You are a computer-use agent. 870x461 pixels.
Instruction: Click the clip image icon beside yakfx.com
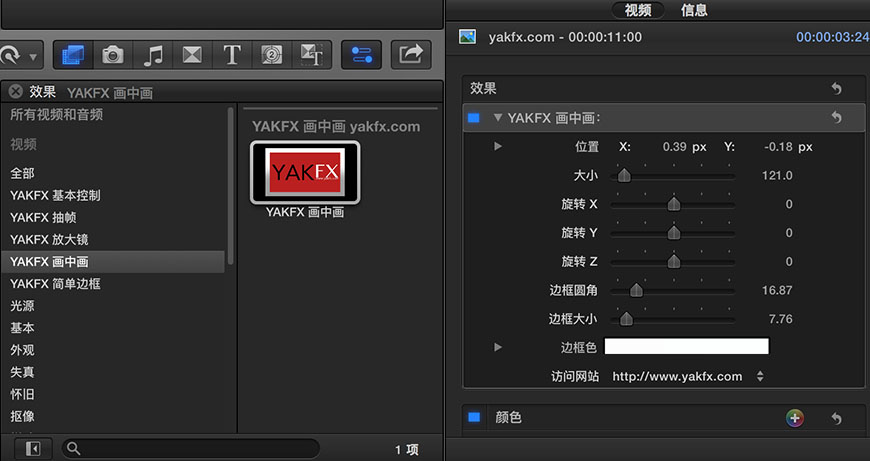[467, 37]
